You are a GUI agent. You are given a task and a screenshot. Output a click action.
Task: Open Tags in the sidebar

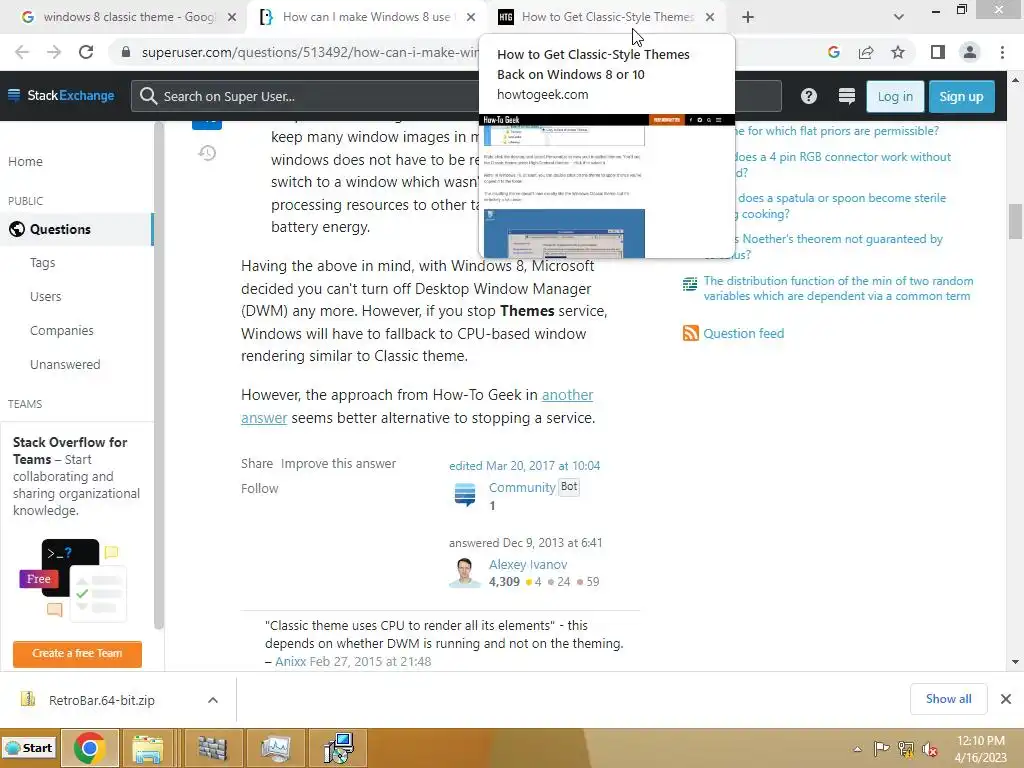tap(42, 263)
